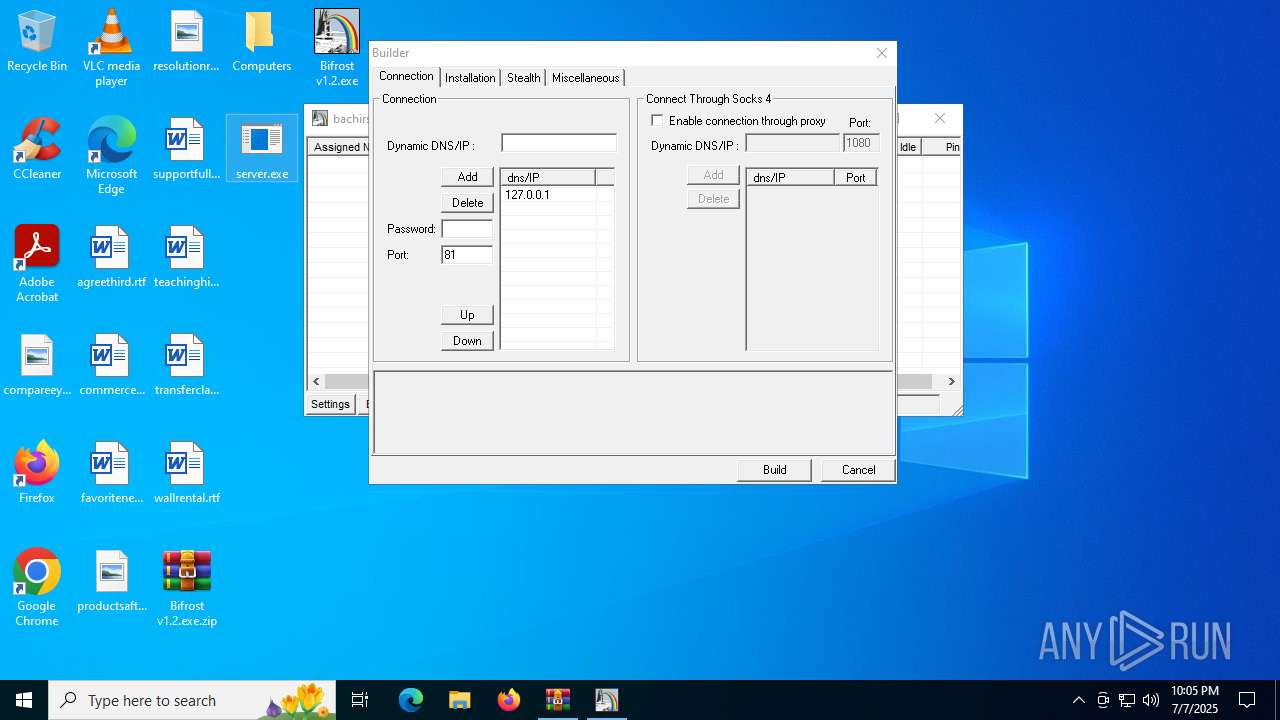Open Google Chrome desktop shortcut
Screen dimensions: 1280x720
pos(37,588)
